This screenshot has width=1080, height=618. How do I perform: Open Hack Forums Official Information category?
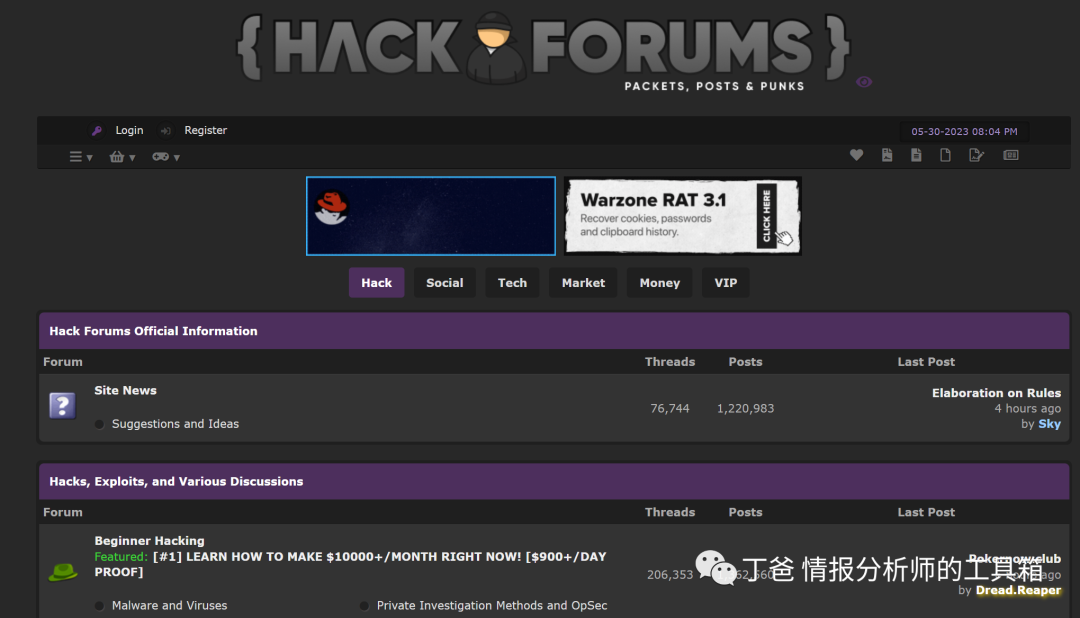[x=153, y=331]
